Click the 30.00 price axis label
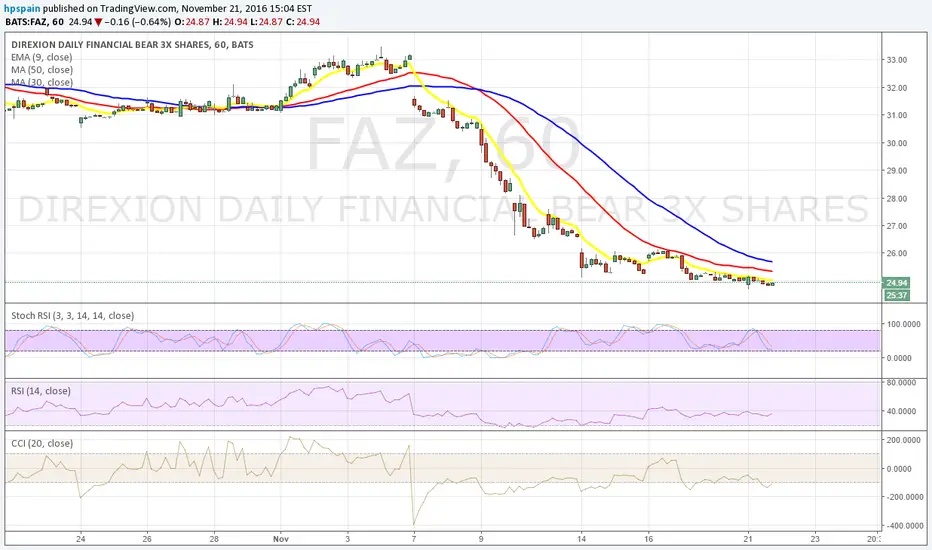This screenshot has width=932, height=550. click(897, 143)
